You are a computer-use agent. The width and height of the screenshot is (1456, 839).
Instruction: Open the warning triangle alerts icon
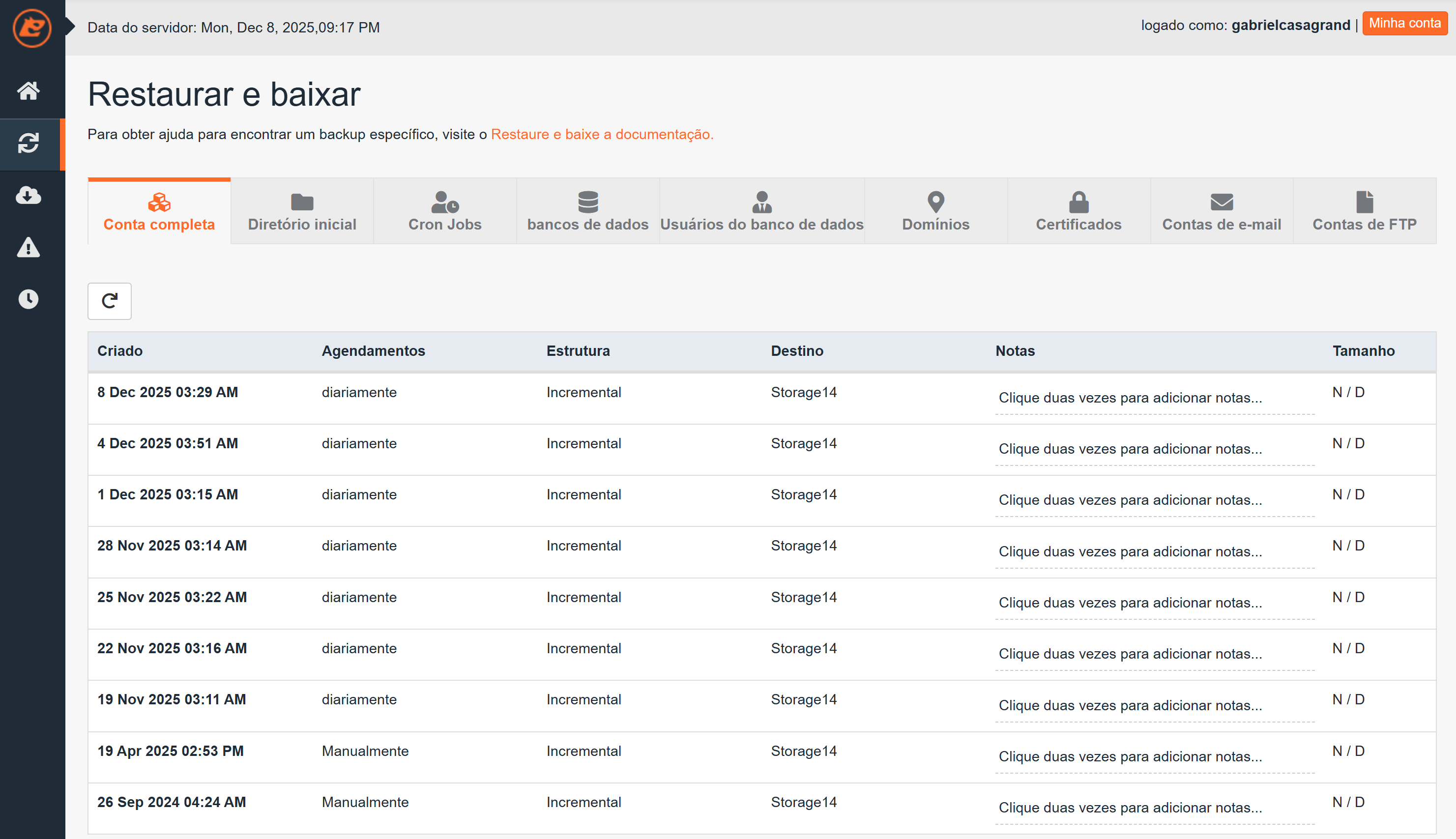click(x=28, y=248)
